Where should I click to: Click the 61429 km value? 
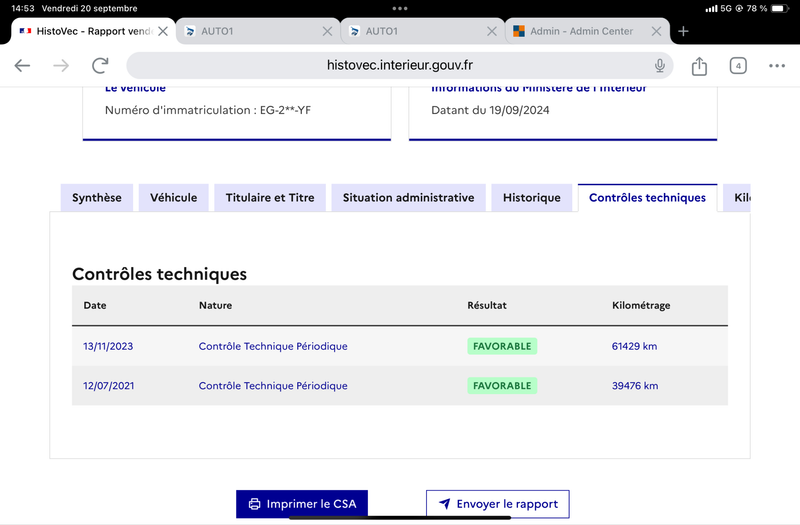634,346
